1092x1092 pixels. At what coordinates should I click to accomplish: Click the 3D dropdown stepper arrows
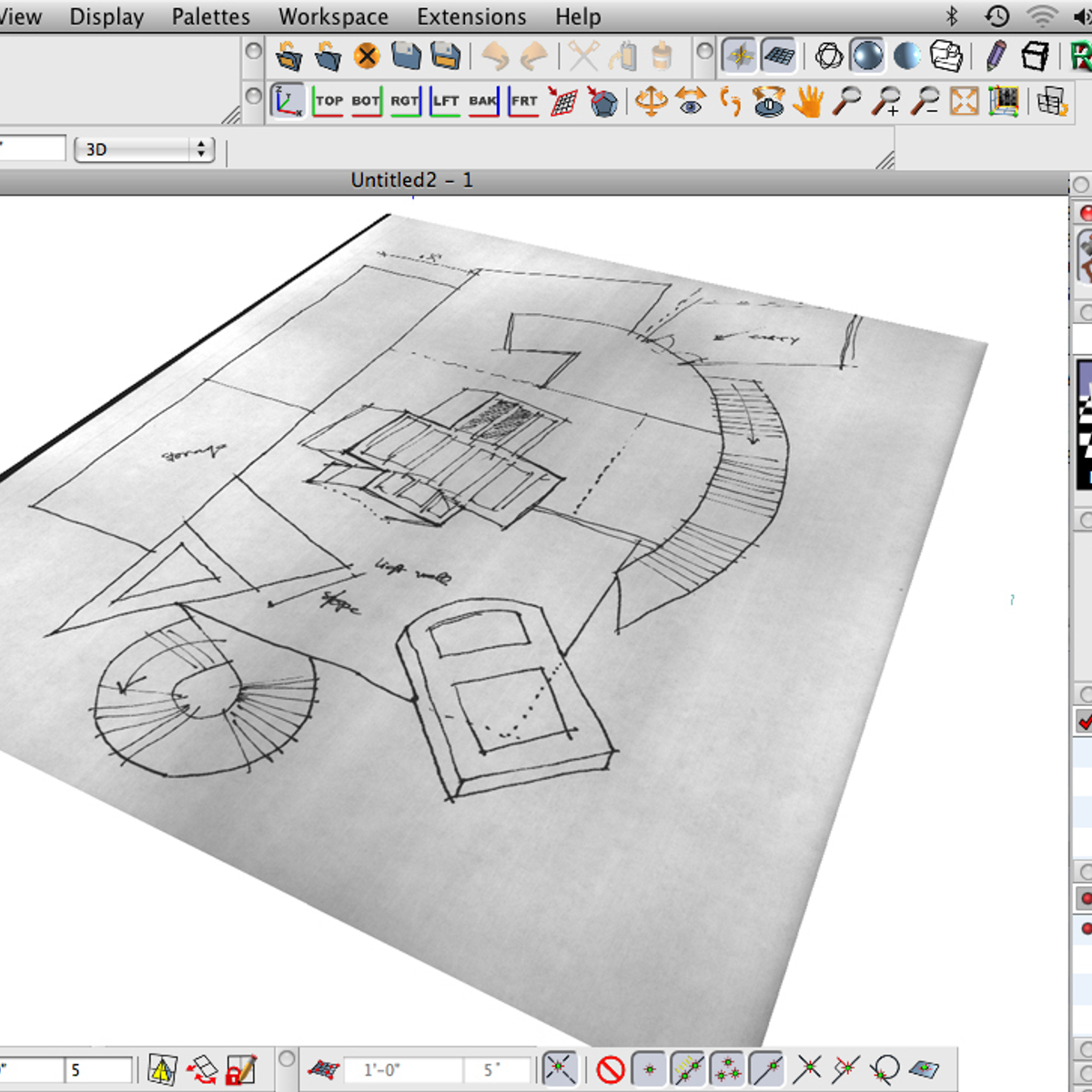click(199, 148)
